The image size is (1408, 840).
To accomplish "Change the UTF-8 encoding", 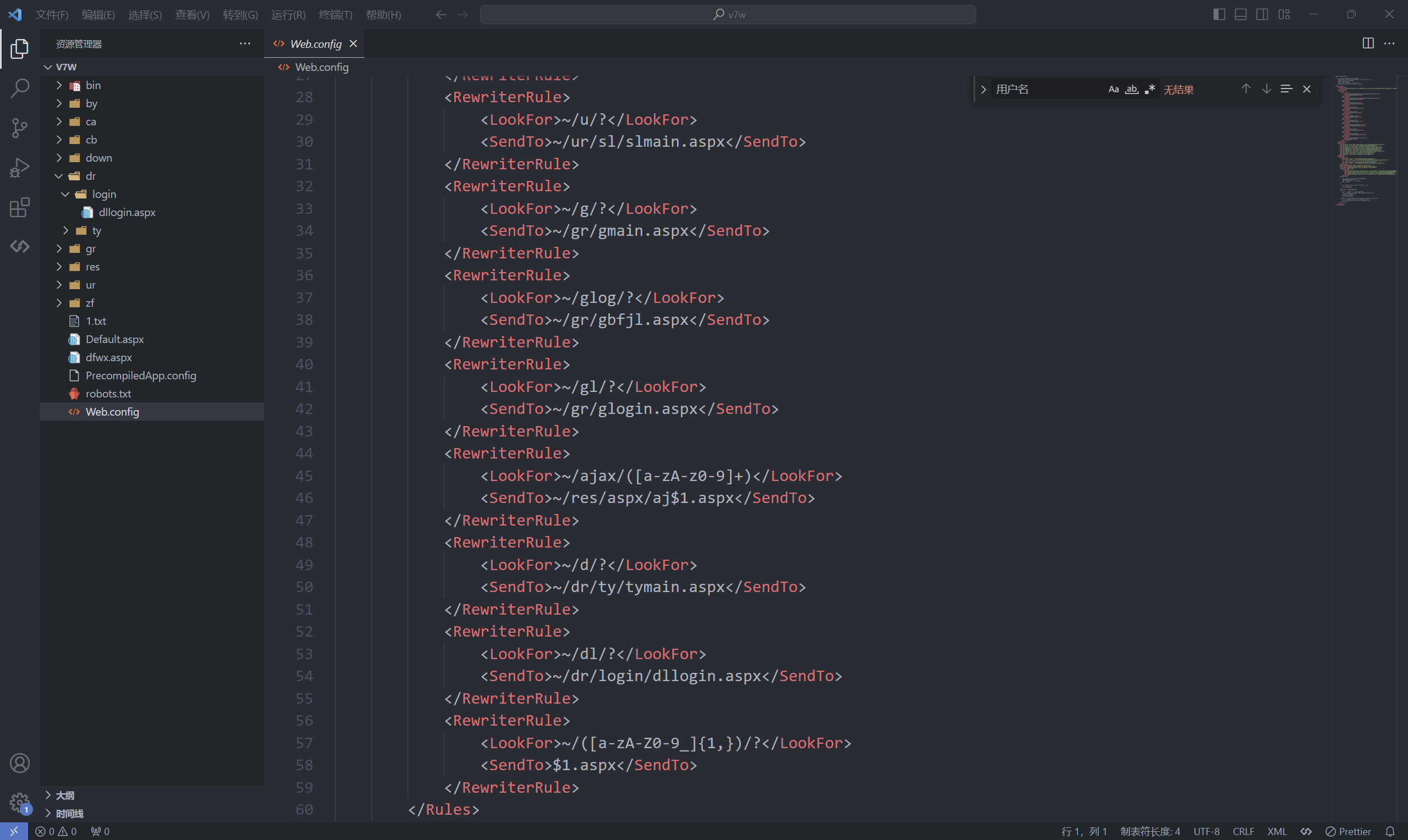I will point(1207,831).
